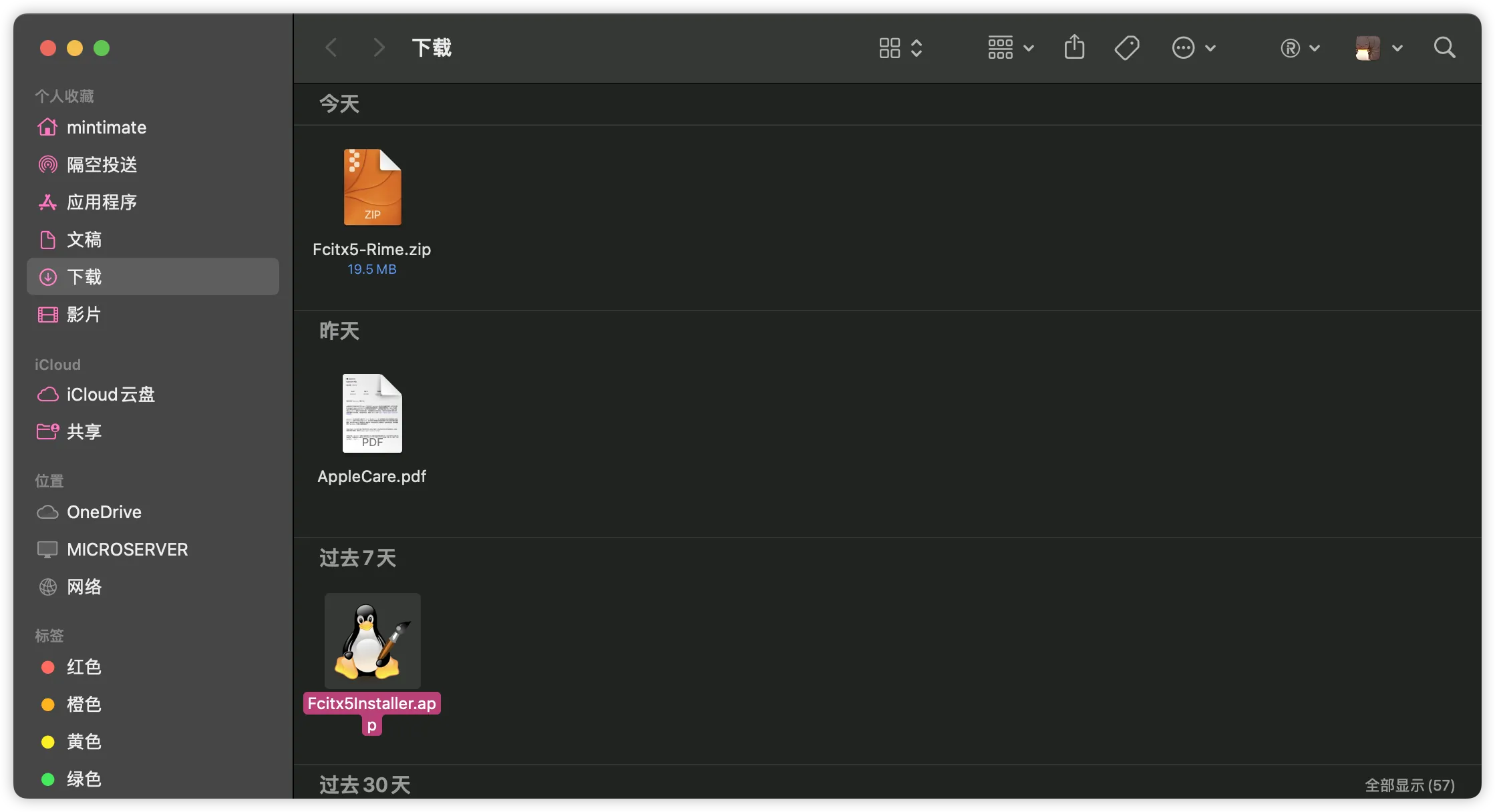Click the Applications A icon
This screenshot has width=1495, height=812.
point(47,202)
